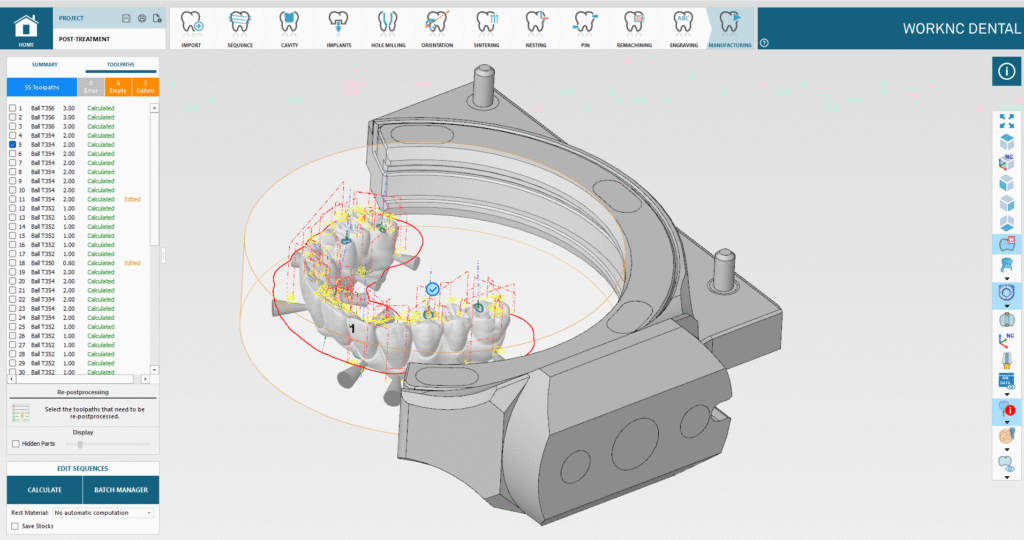Check toolpath 1 Ball T356 checkbox
This screenshot has height=540, width=1024.
click(12, 108)
